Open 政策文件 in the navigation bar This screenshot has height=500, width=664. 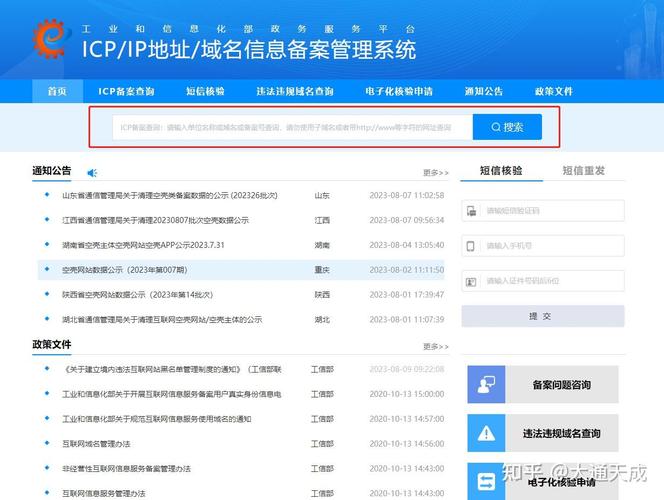pyautogui.click(x=553, y=91)
